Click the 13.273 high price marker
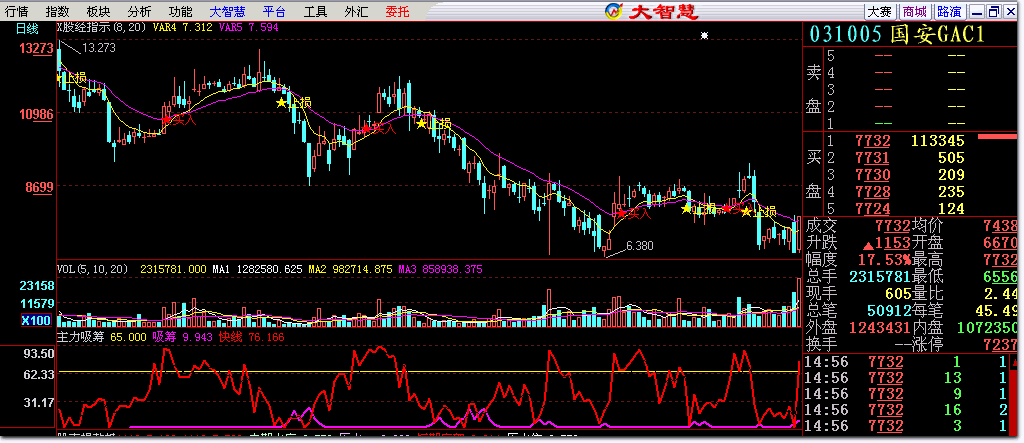Viewport: 1024px width, 443px height. (x=99, y=48)
